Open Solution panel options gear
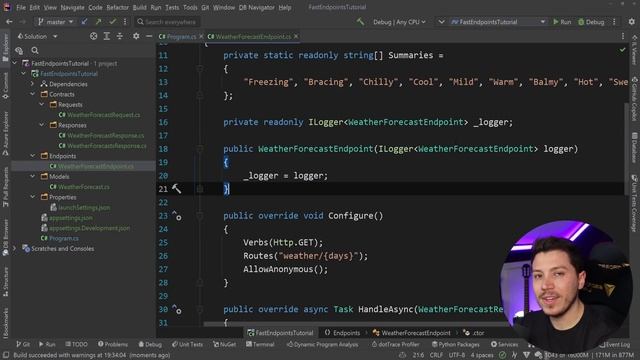 [136, 36]
